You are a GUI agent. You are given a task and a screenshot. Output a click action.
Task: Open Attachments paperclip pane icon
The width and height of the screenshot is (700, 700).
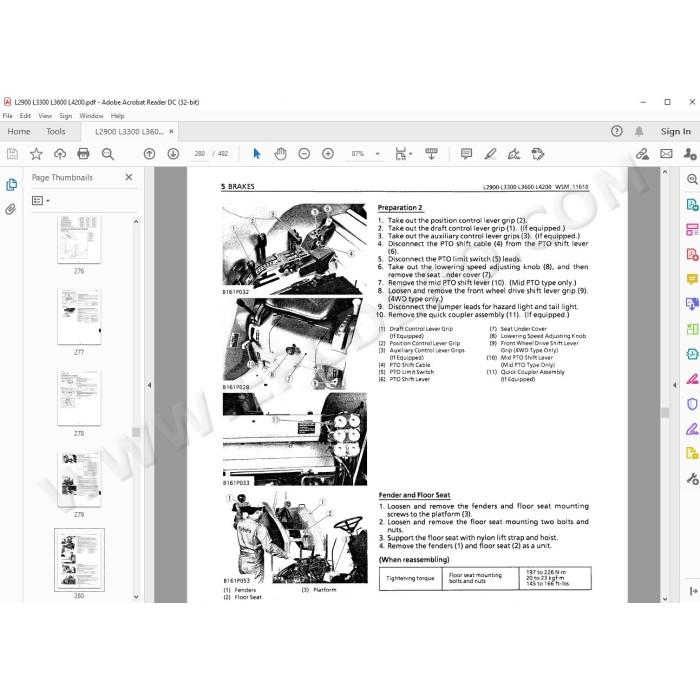(11, 209)
